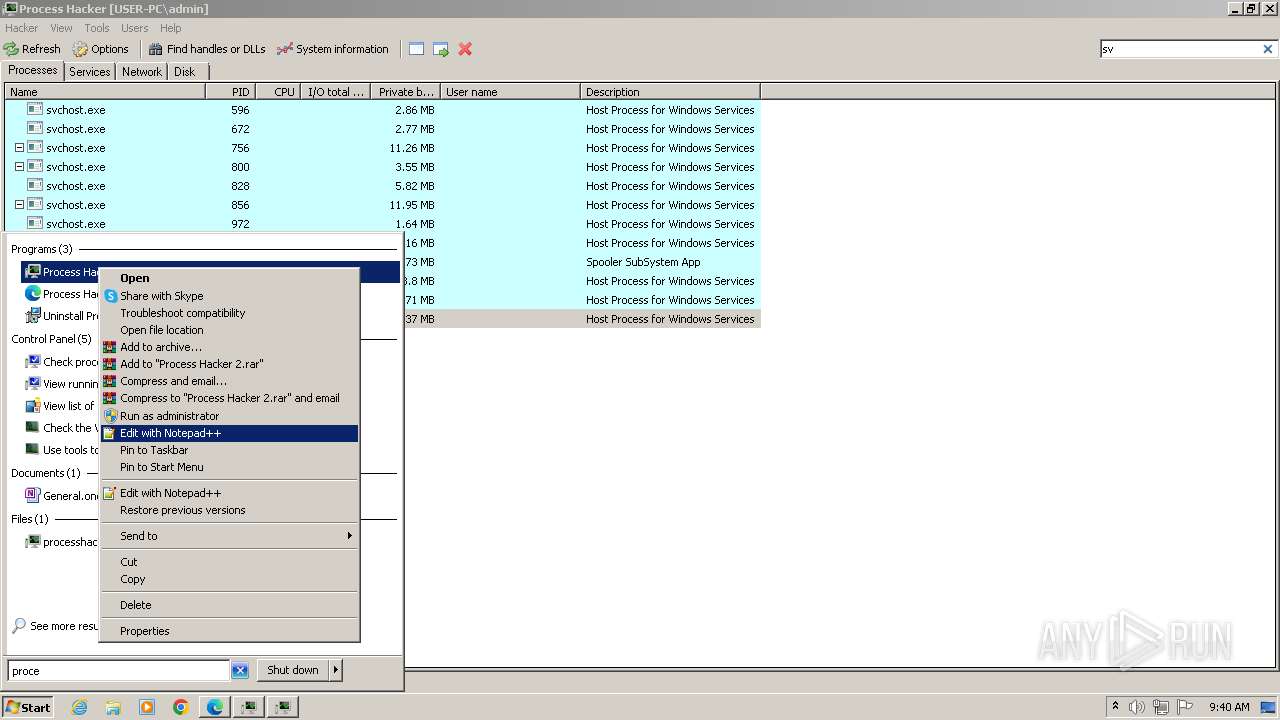
Task: Click the highlighted Edit with Notepad++ entry
Action: [x=229, y=433]
